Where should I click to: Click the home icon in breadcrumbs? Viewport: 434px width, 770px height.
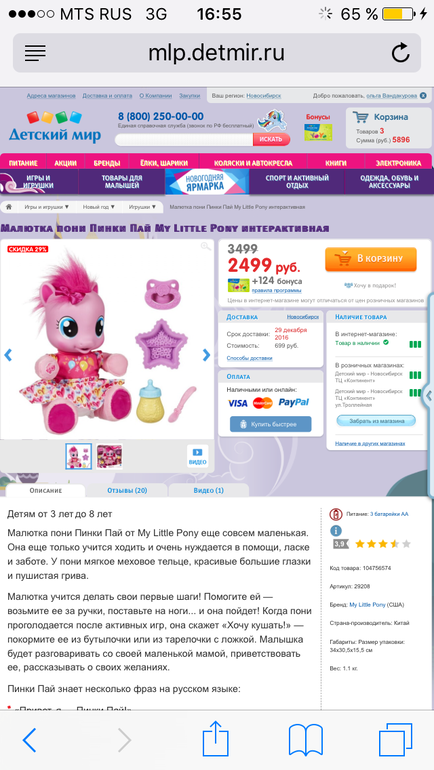coord(9,207)
